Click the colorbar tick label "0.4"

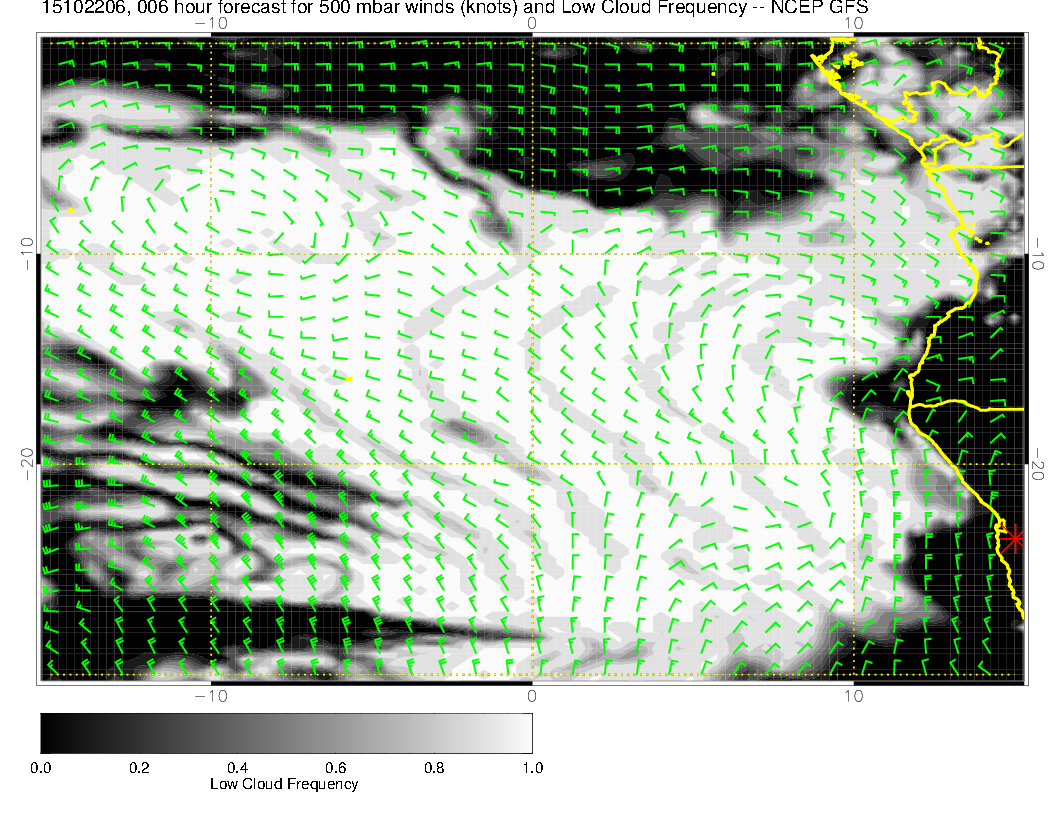pos(238,768)
